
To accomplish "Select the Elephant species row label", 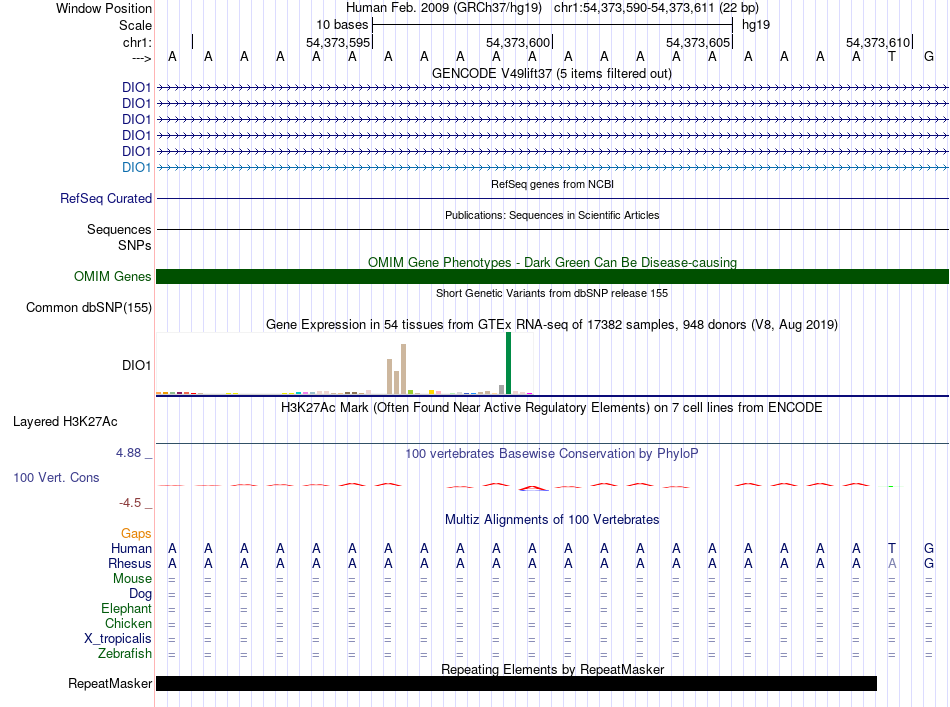I will pyautogui.click(x=126, y=609).
